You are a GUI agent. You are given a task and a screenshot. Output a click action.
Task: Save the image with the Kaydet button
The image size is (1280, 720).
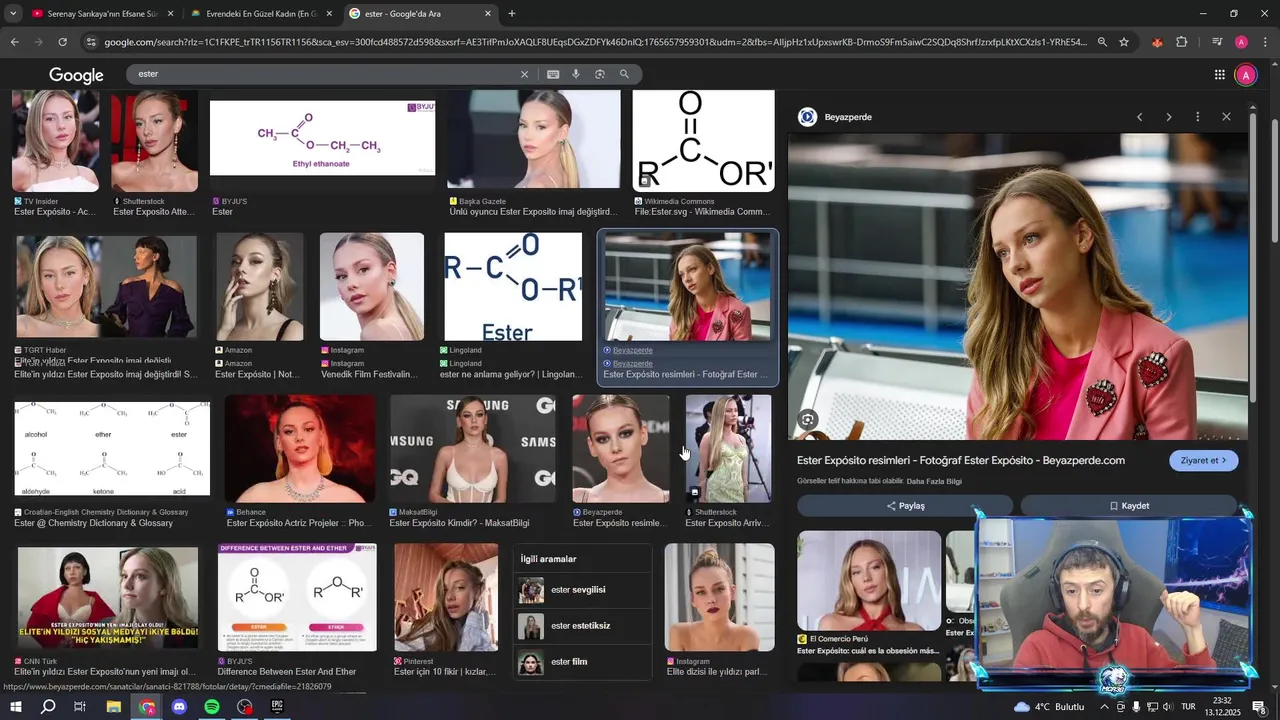[1129, 506]
